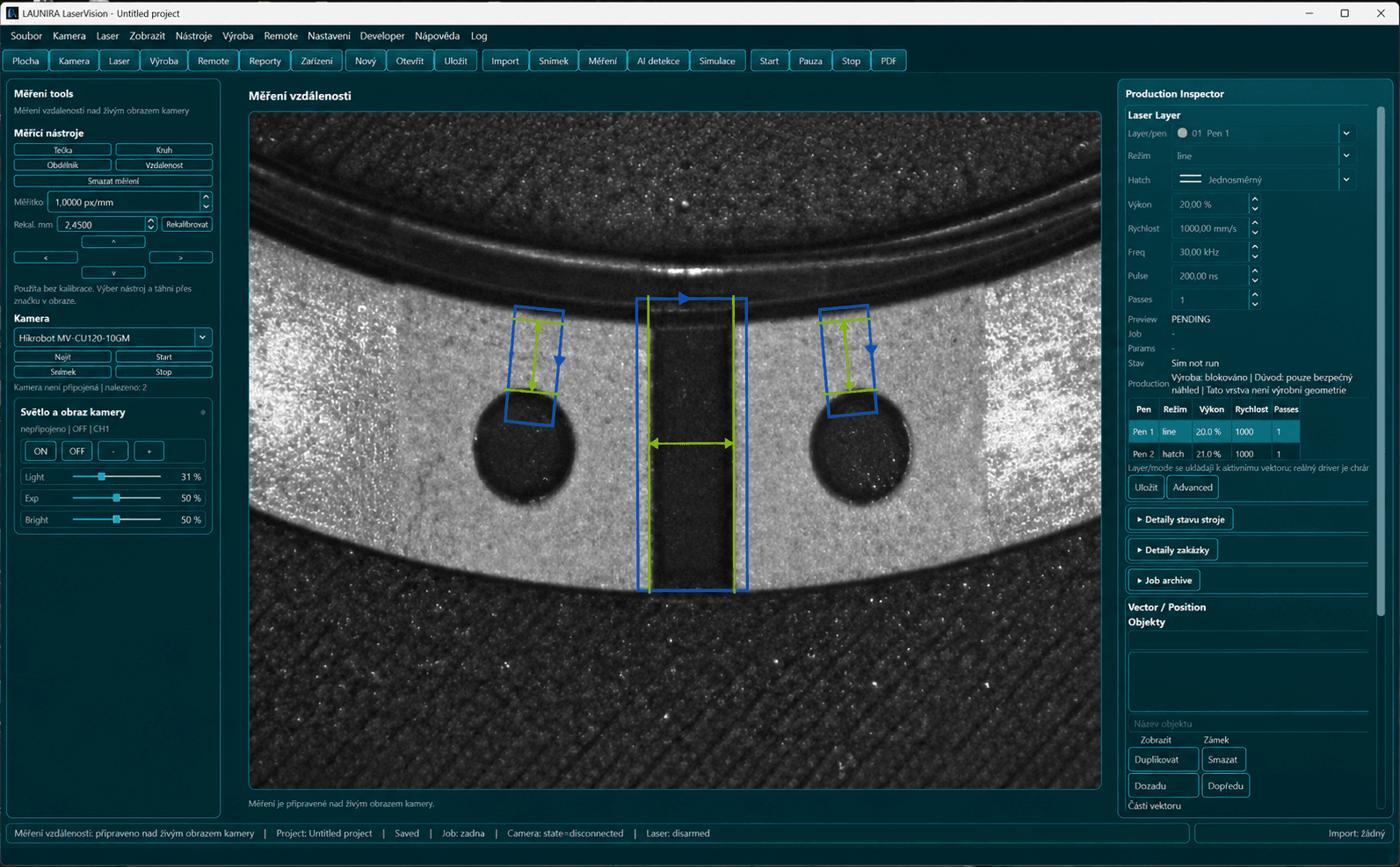Screen dimensions: 1400x867
Task: Expand Detaily stavu stroje
Action: [x=1180, y=520]
